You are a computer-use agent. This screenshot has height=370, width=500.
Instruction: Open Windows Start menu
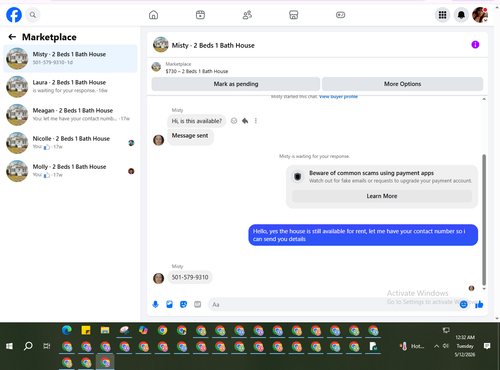coord(9,346)
